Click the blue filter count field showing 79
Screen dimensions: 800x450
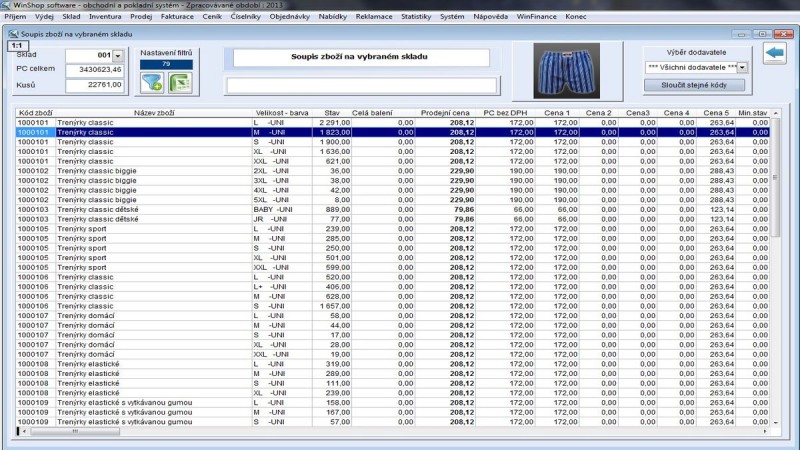tap(164, 65)
